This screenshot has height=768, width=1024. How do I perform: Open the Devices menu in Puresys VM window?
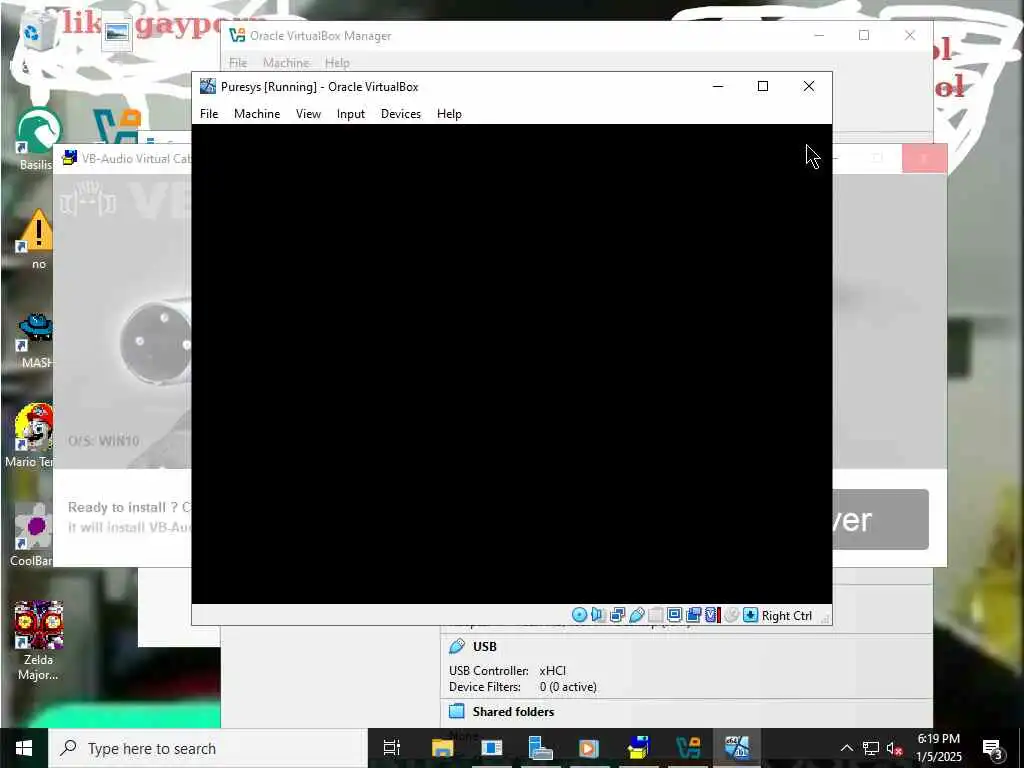pos(400,114)
